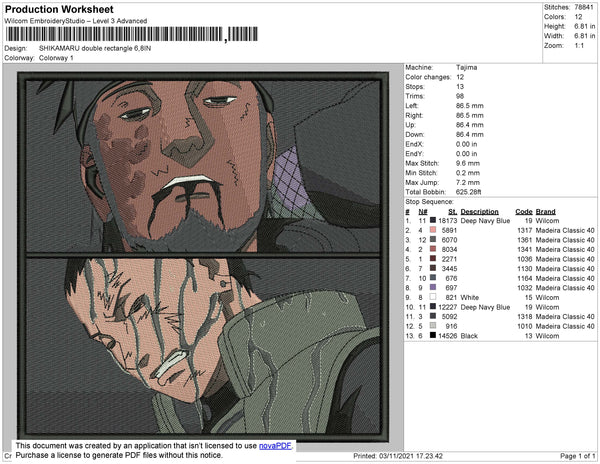The image size is (600, 464).
Task: Click the min stitch value '0.2 mm'
Action: 468,173
